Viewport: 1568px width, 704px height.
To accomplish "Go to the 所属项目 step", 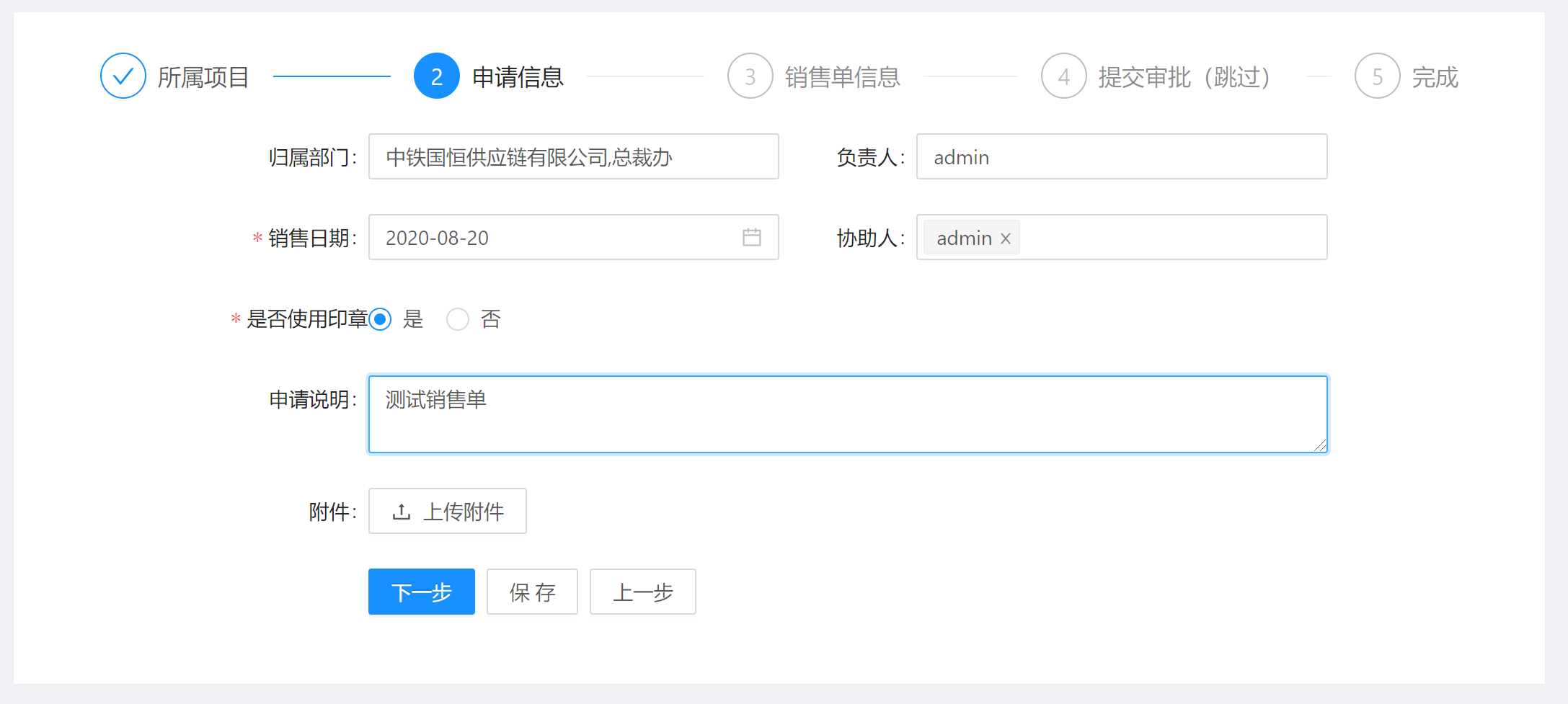I will pos(203,76).
